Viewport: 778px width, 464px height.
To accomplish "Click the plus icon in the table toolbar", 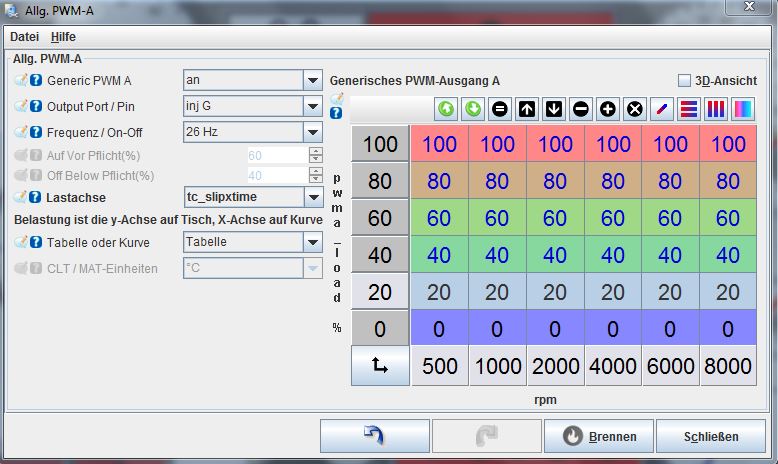I will coord(607,110).
